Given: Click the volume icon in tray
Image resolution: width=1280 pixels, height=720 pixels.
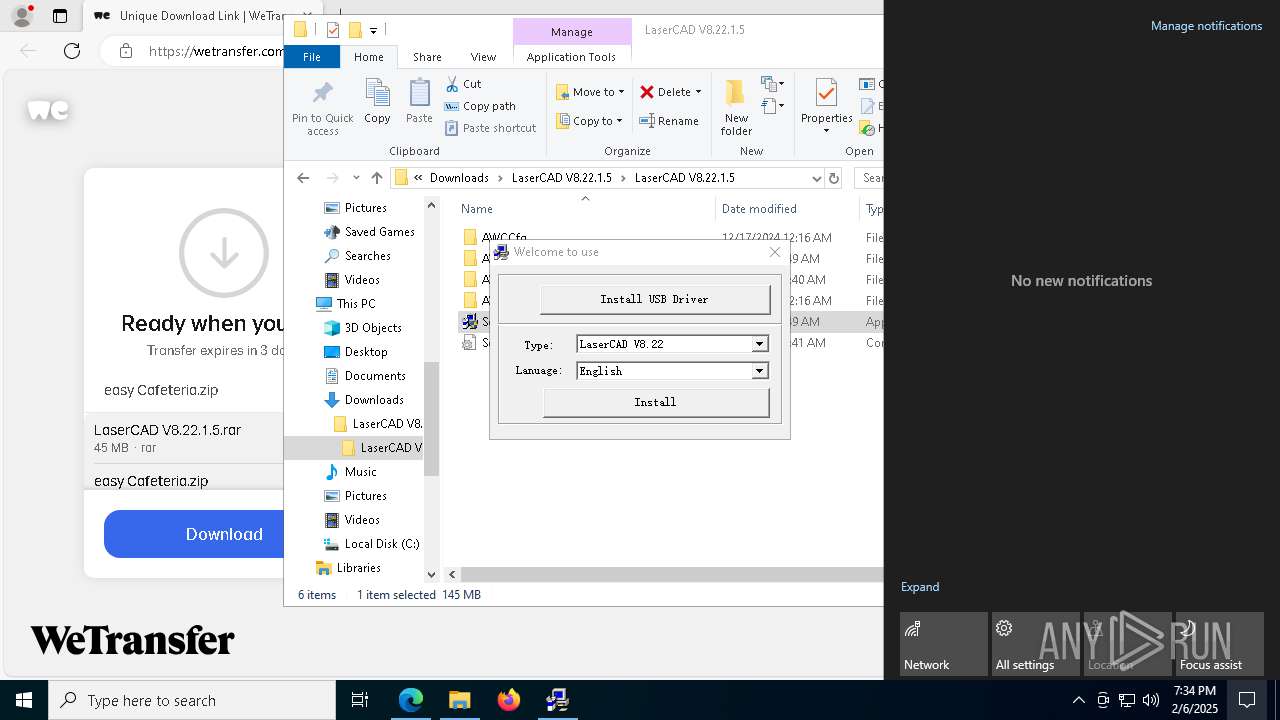Looking at the screenshot, I should pos(1151,700).
